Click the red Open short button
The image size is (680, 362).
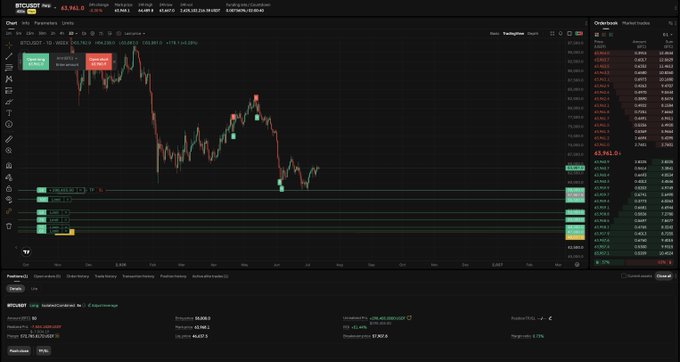click(99, 61)
